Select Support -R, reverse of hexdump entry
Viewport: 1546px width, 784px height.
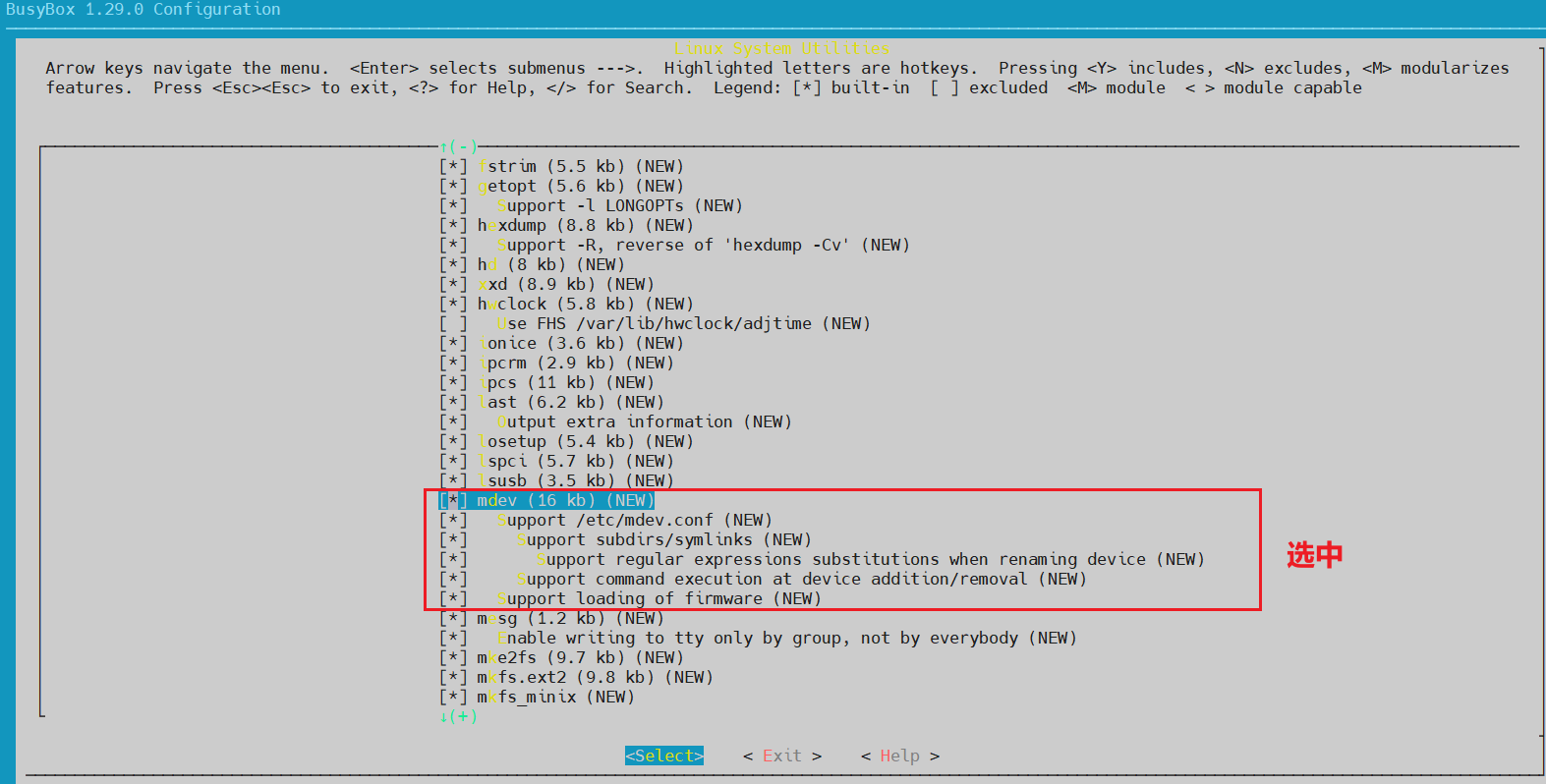point(704,245)
